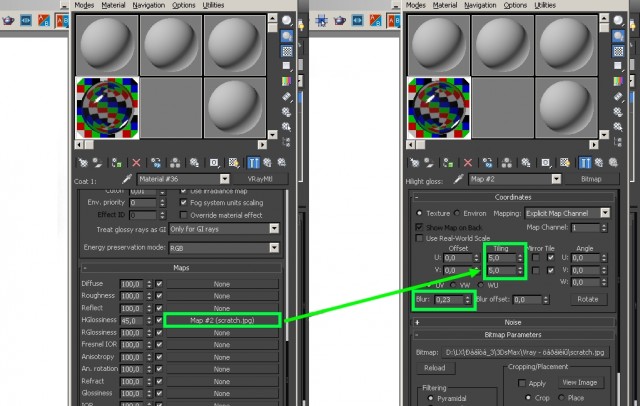Click Go to Parent in right Bitmap editor
Screen dimensions: 640x406
tap(599, 163)
